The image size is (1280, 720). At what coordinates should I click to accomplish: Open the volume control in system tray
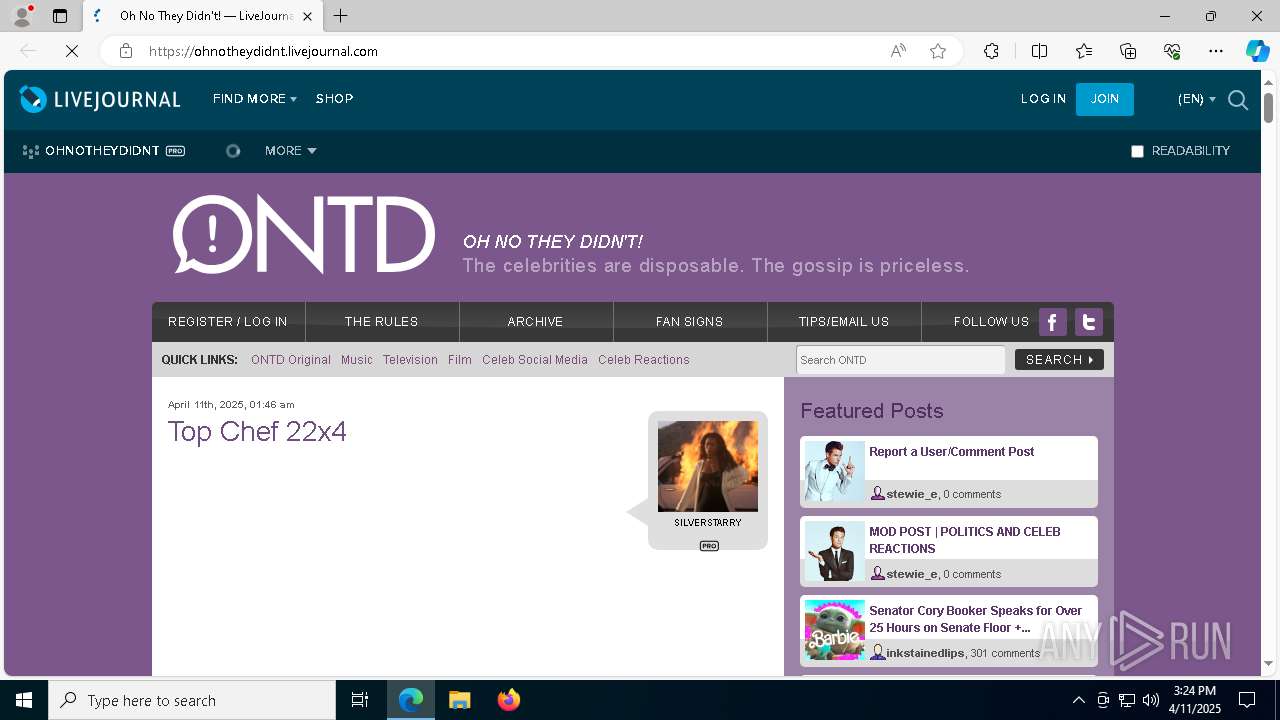pyautogui.click(x=1151, y=700)
